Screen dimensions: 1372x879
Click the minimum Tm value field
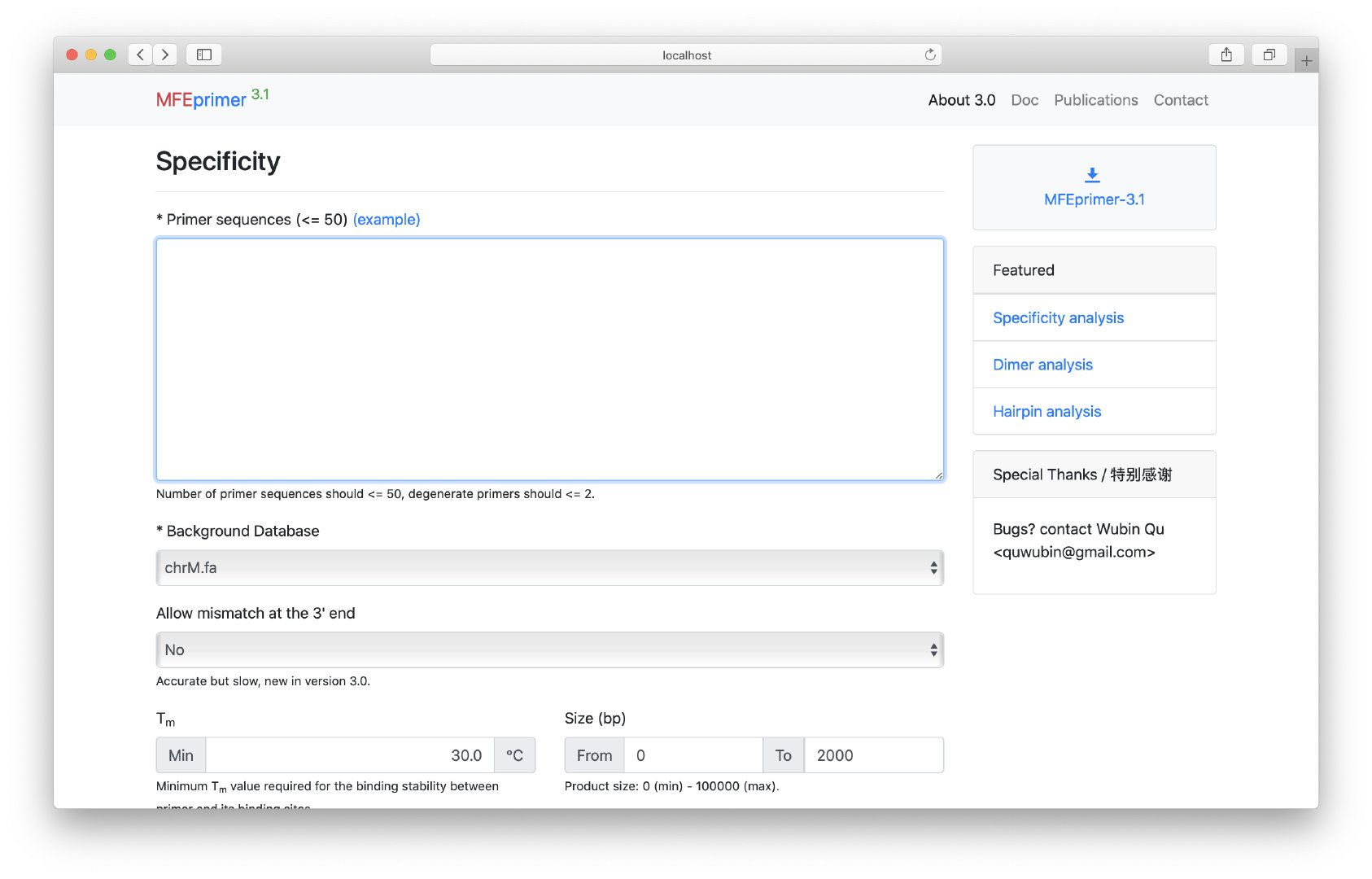click(x=350, y=754)
